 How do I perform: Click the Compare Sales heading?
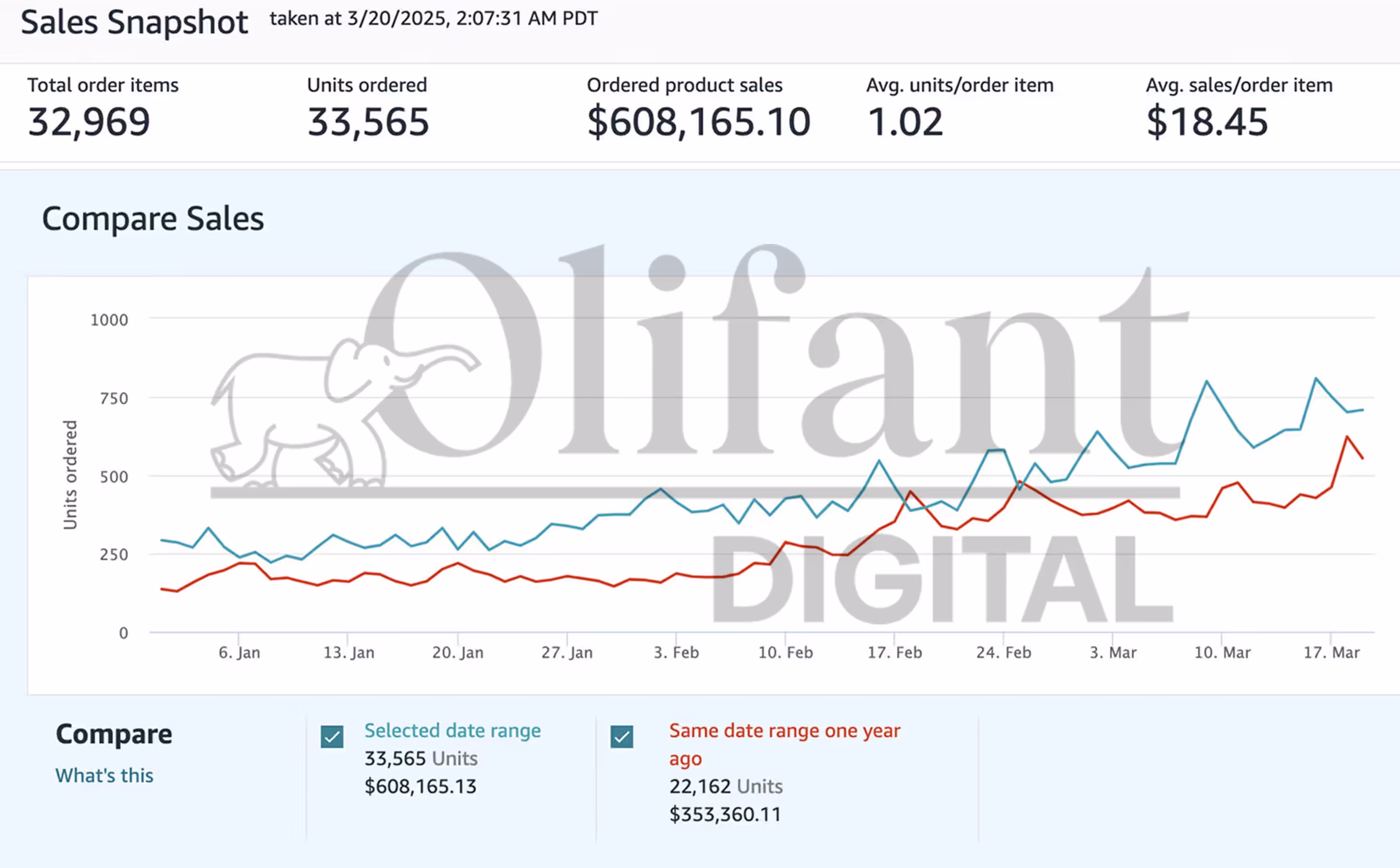(153, 219)
